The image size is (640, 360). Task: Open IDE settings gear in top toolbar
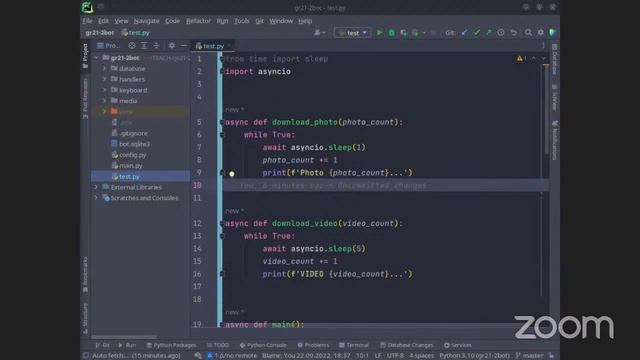[540, 33]
